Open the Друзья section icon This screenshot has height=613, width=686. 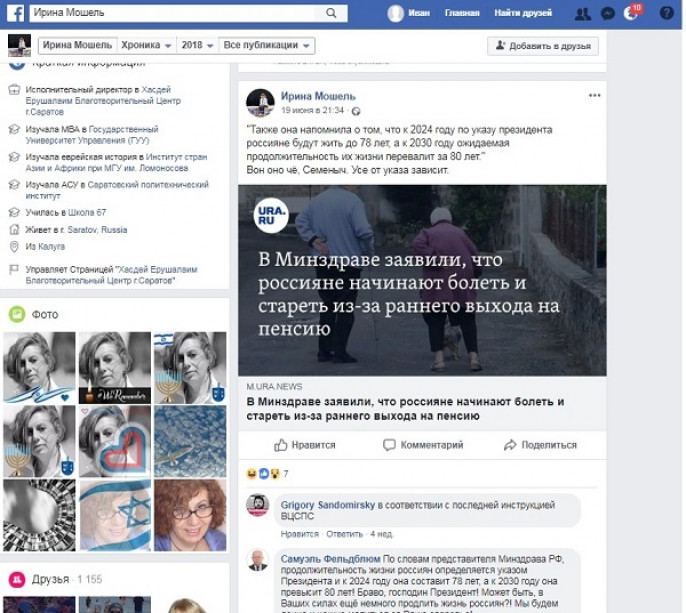pos(17,579)
